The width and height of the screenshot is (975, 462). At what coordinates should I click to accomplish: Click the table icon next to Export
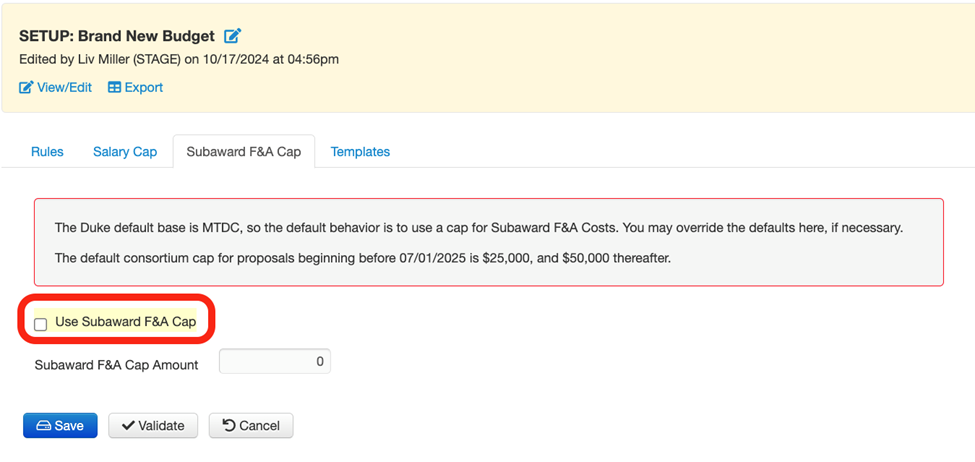114,88
